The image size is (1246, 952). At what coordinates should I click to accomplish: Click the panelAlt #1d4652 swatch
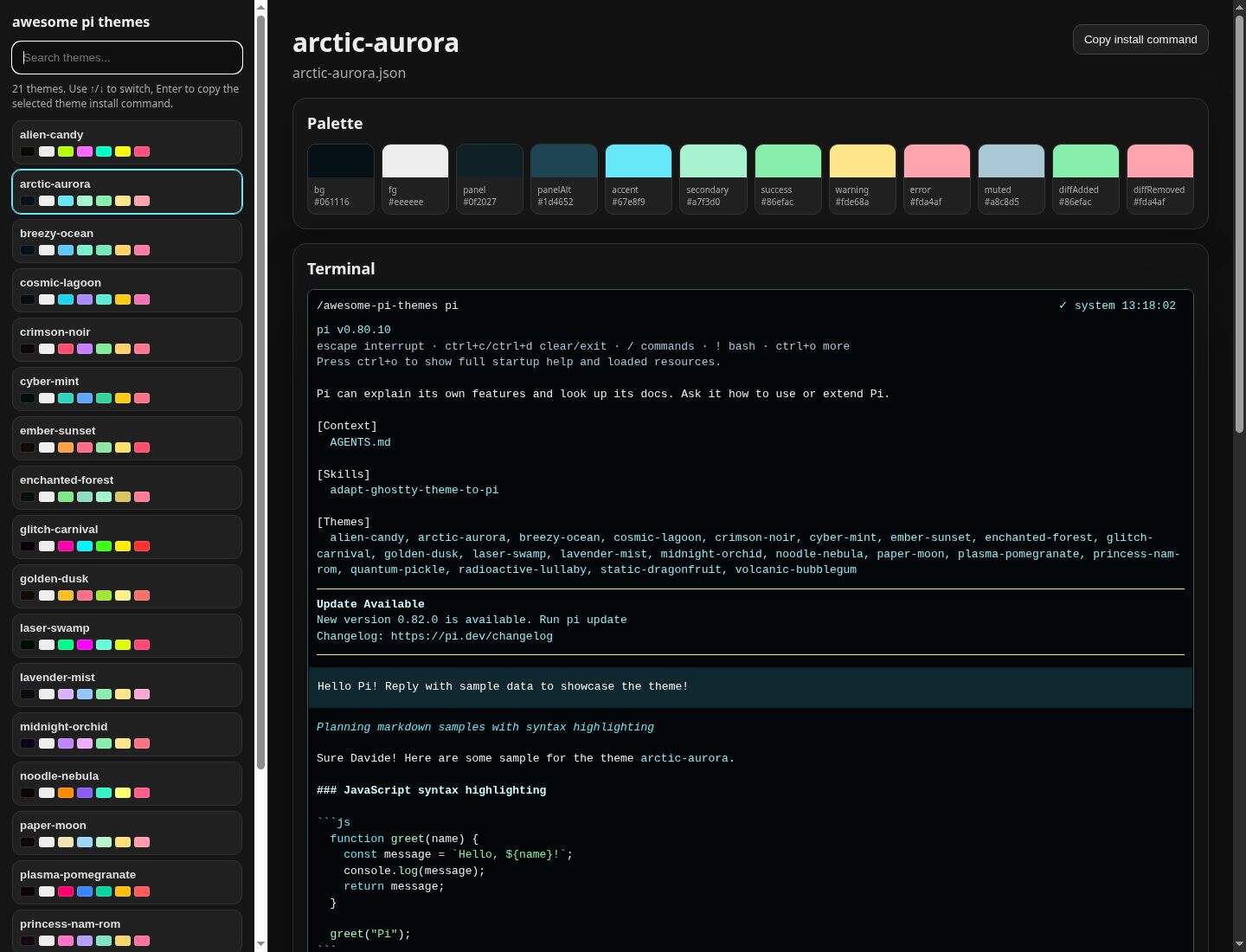pos(564,178)
